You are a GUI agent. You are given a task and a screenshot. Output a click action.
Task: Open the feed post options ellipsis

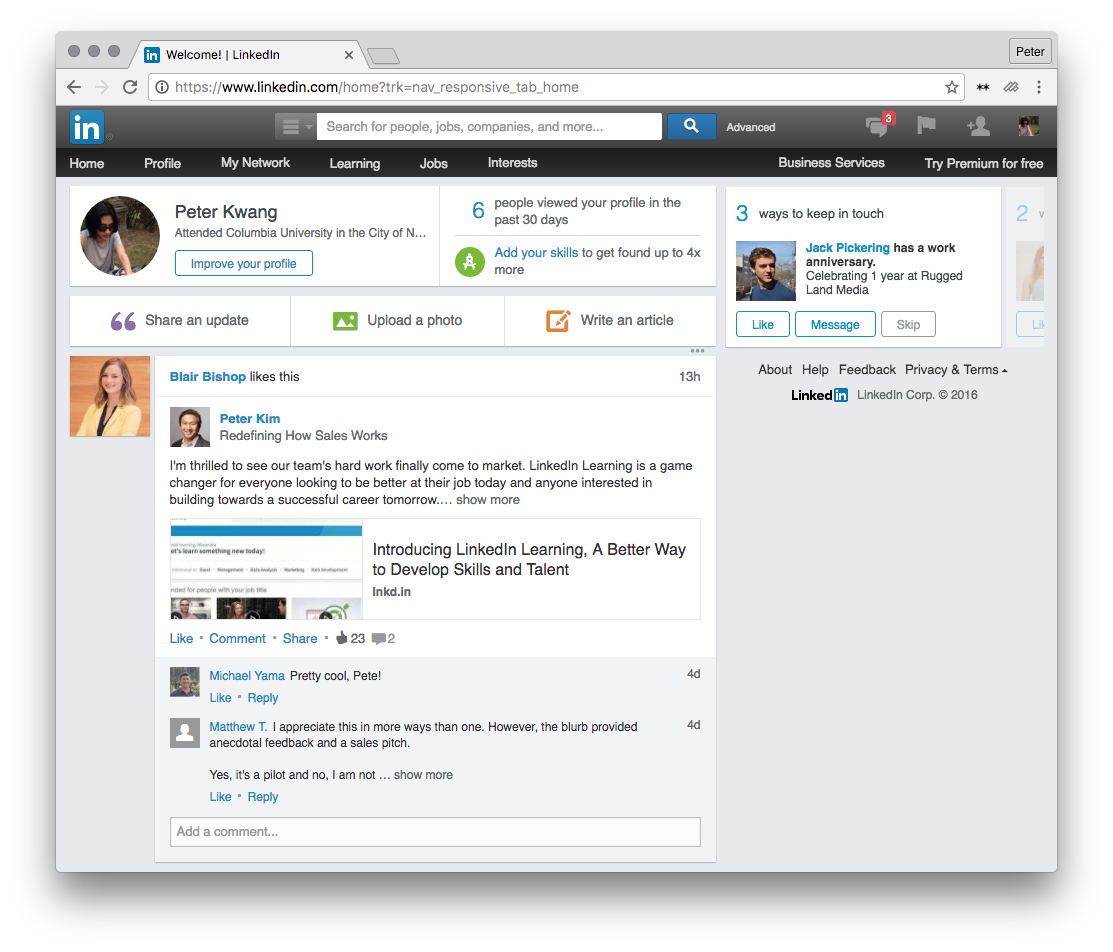point(697,351)
